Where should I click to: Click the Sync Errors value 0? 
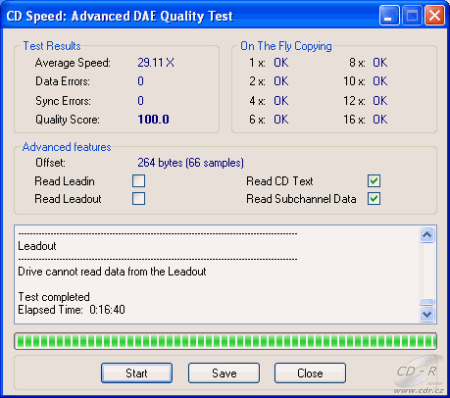coord(141,100)
